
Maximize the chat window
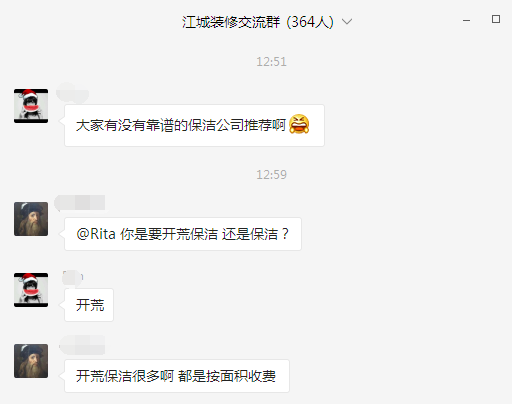(x=496, y=19)
